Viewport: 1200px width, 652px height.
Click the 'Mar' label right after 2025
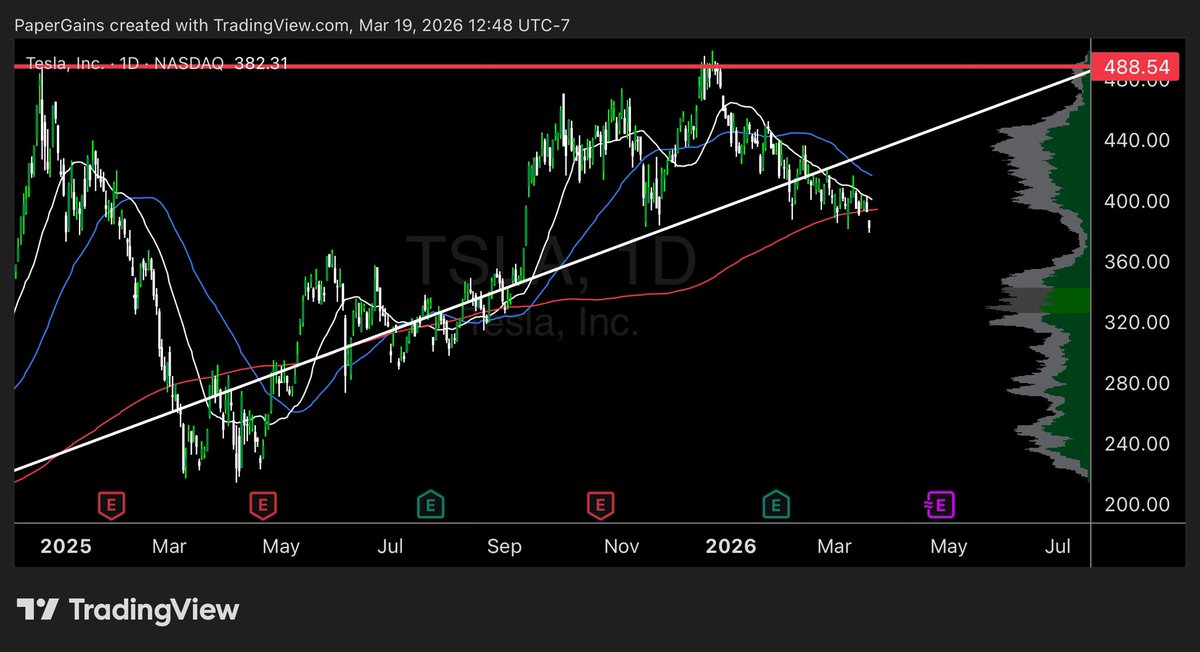169,547
